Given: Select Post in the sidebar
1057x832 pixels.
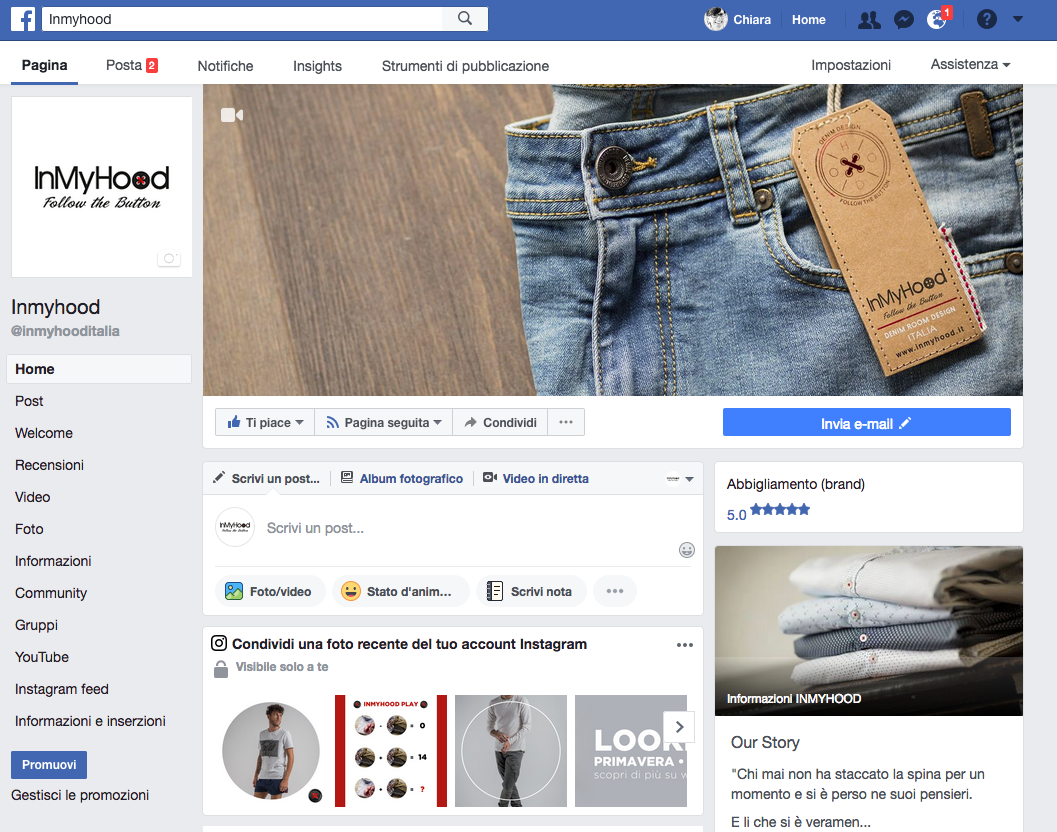Looking at the screenshot, I should click(29, 401).
